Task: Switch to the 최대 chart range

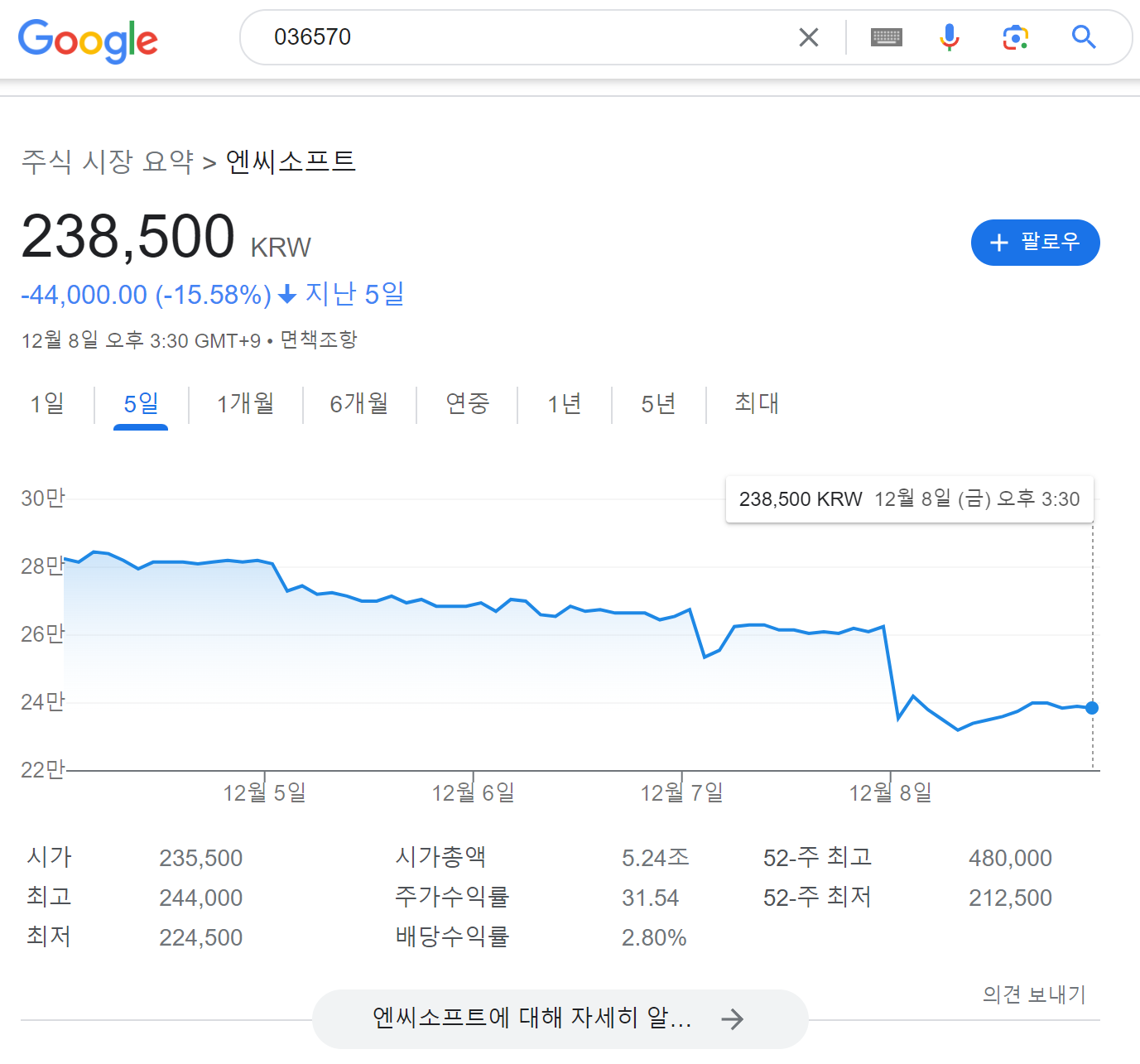Action: click(x=755, y=404)
